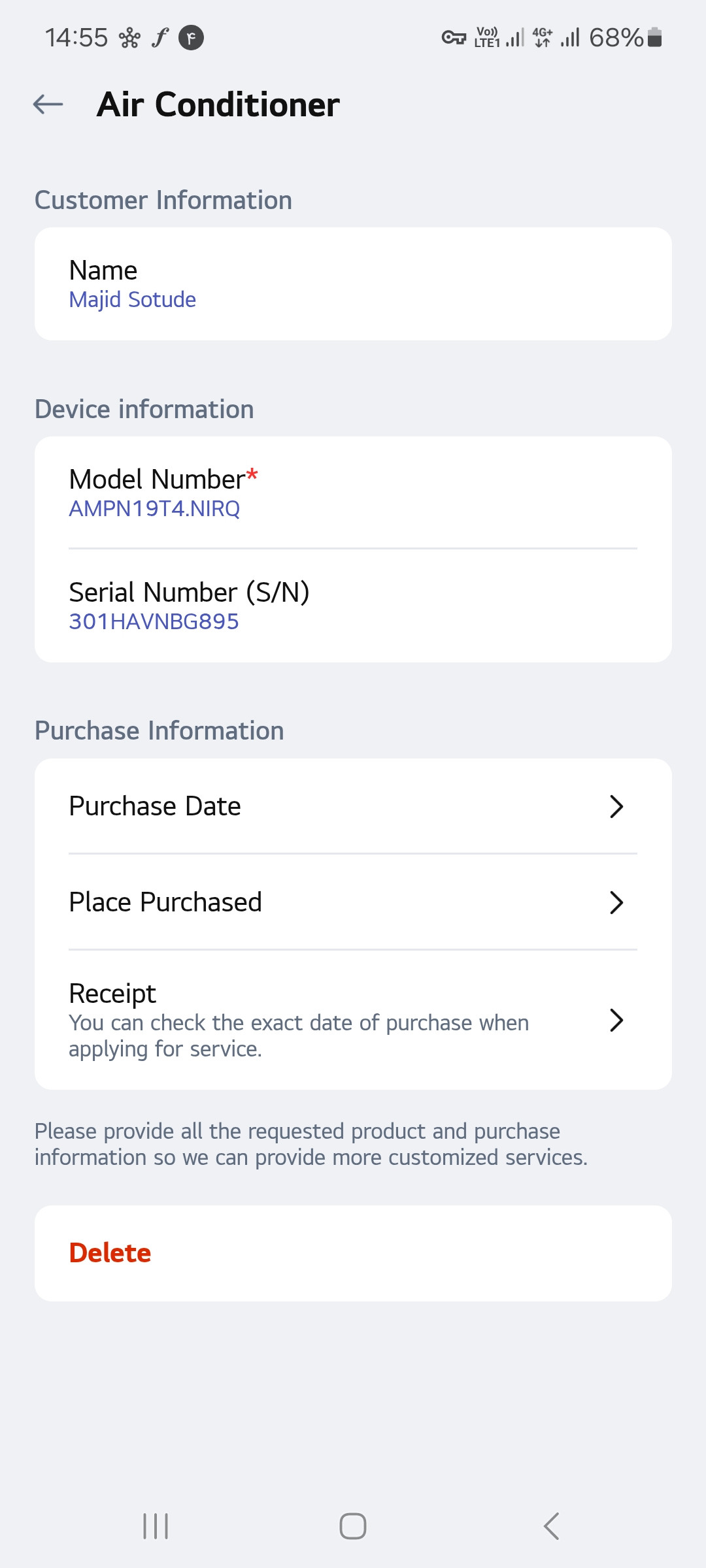Edit the Model Number field AMPN19T4.NIRQ

(154, 508)
